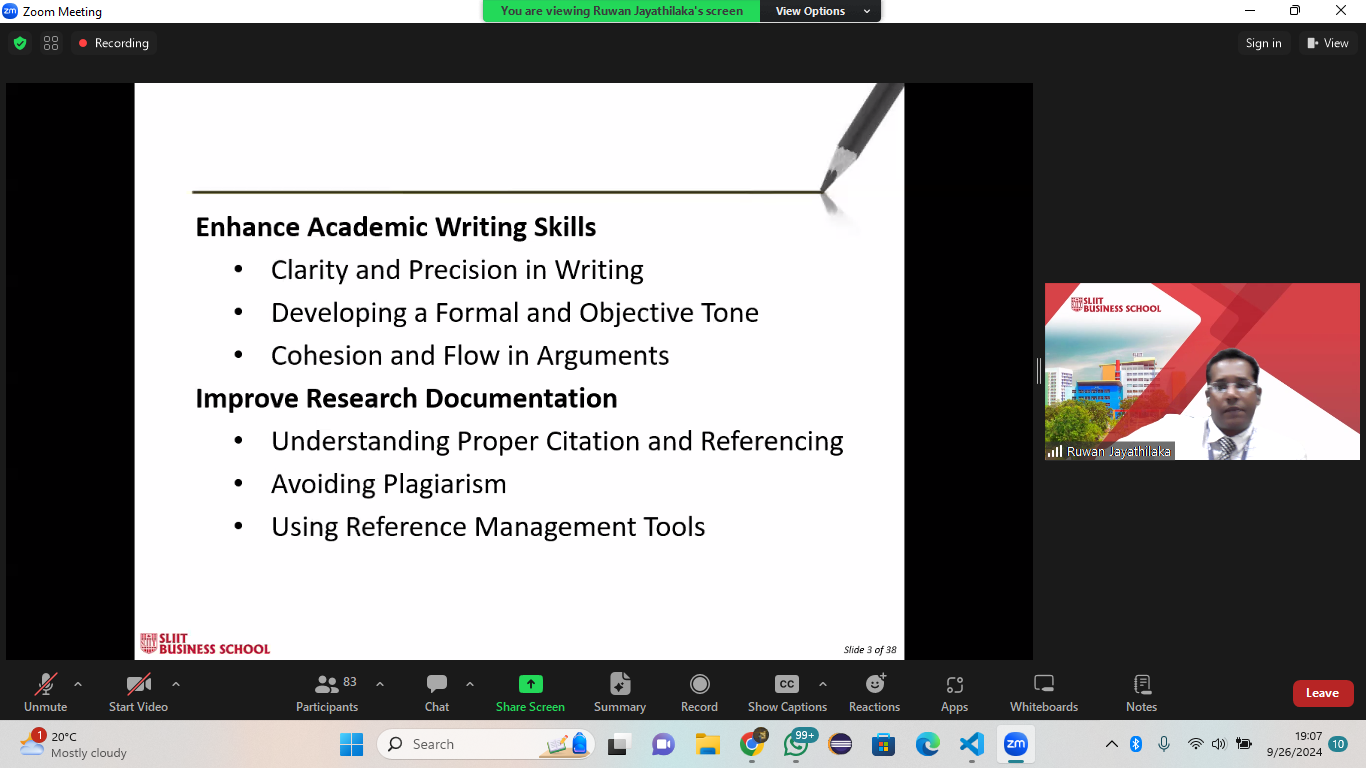The width and height of the screenshot is (1366, 768).
Task: Open the Participants panel
Action: pyautogui.click(x=327, y=692)
